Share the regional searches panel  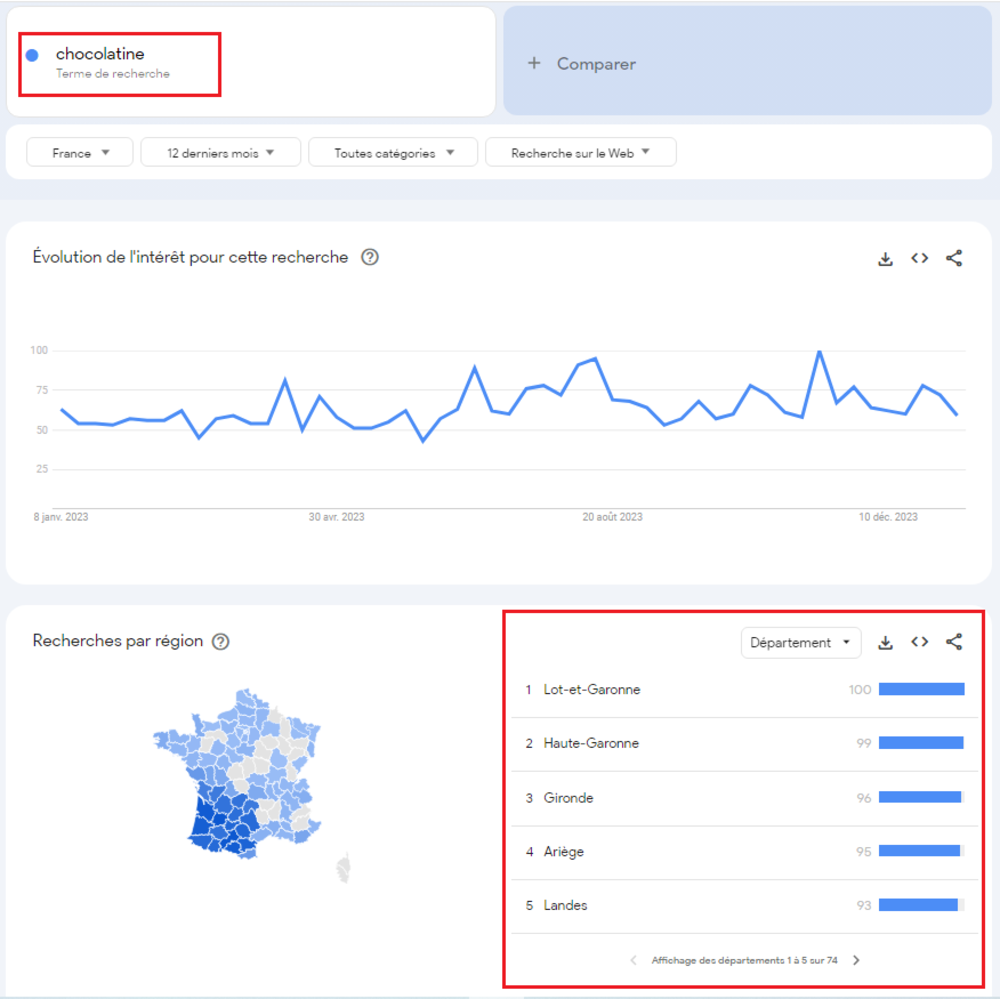point(954,642)
